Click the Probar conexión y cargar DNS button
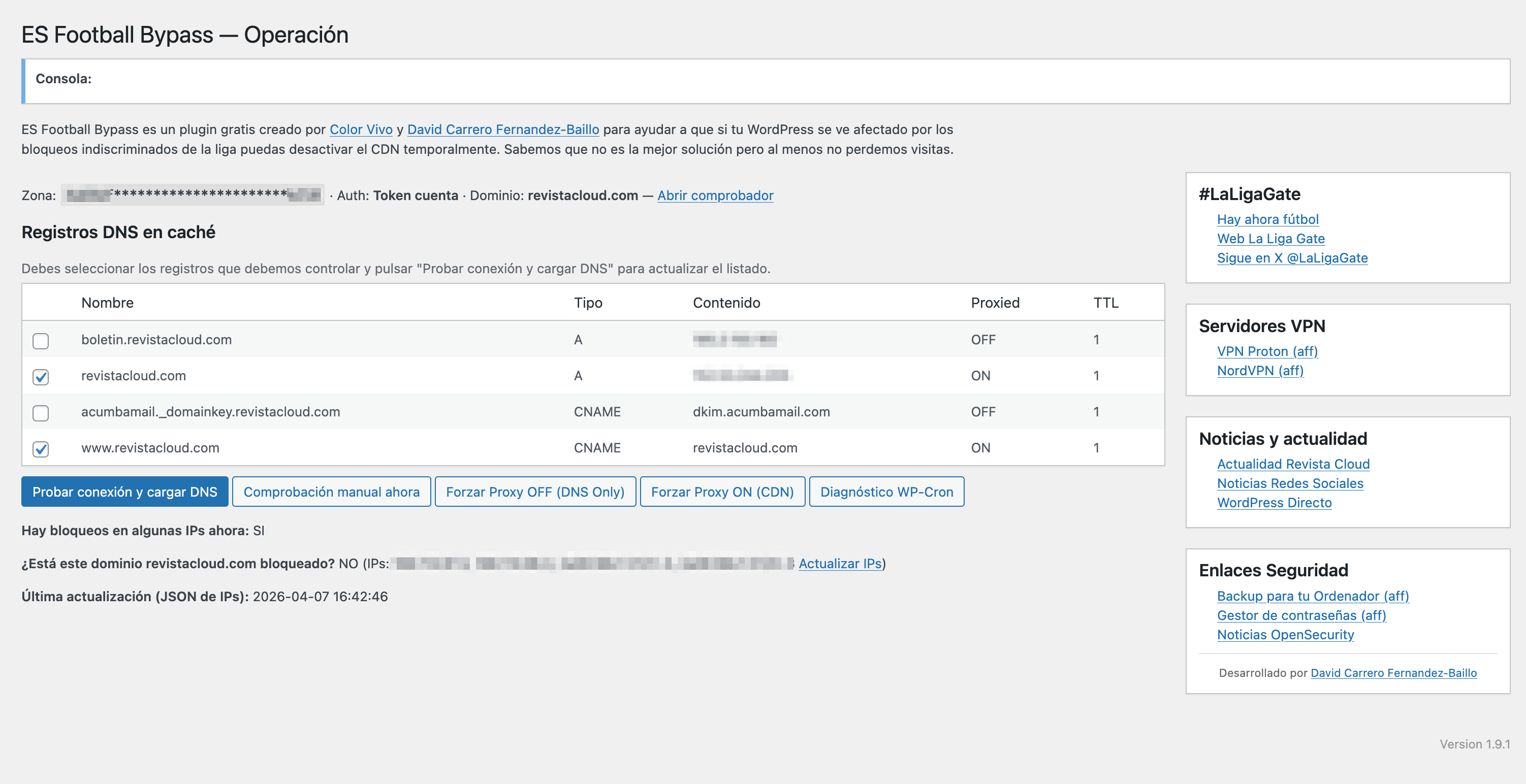 (x=124, y=492)
